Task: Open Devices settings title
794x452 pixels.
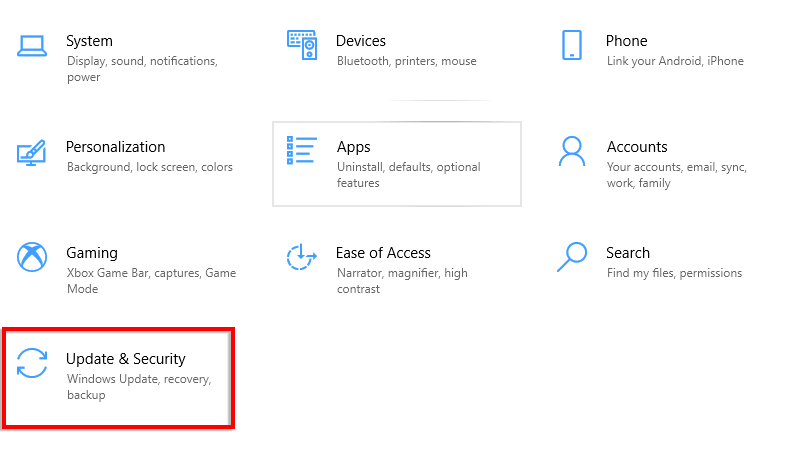Action: (x=361, y=41)
